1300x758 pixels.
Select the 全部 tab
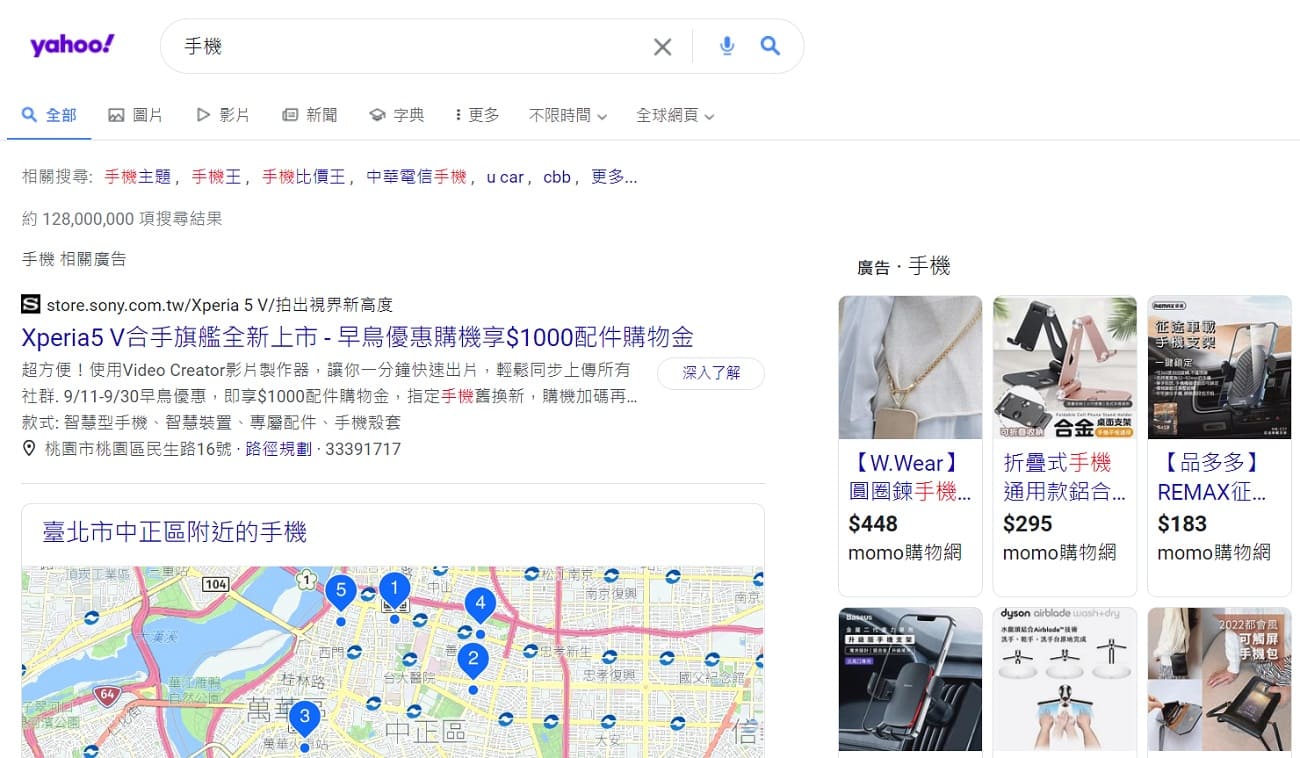(x=49, y=115)
